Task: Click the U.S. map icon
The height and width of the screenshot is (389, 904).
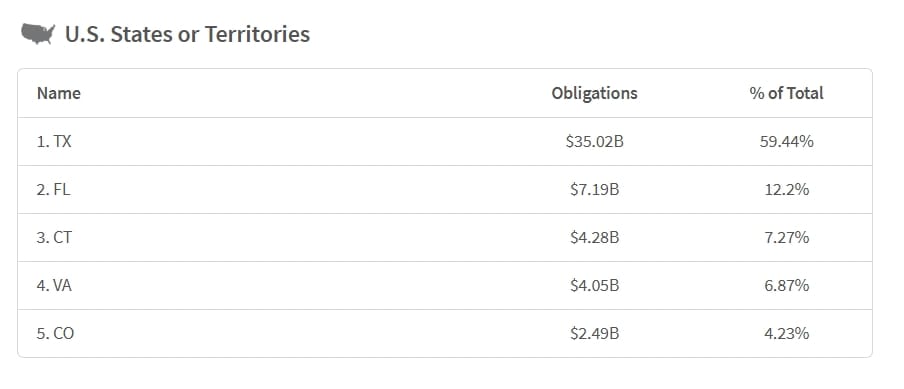Action: pyautogui.click(x=38, y=34)
